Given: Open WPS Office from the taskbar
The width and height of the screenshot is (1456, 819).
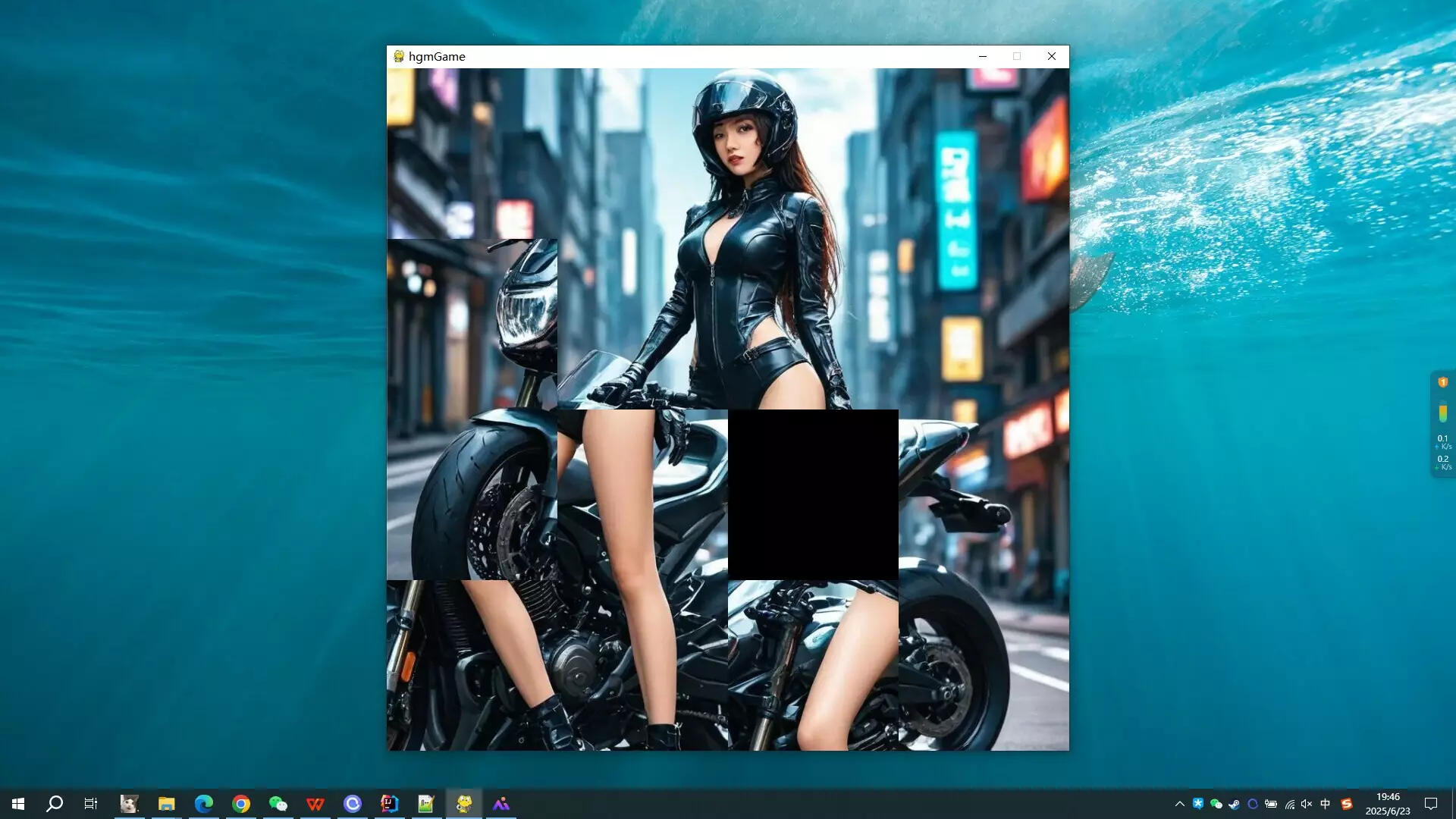Looking at the screenshot, I should pos(315,803).
